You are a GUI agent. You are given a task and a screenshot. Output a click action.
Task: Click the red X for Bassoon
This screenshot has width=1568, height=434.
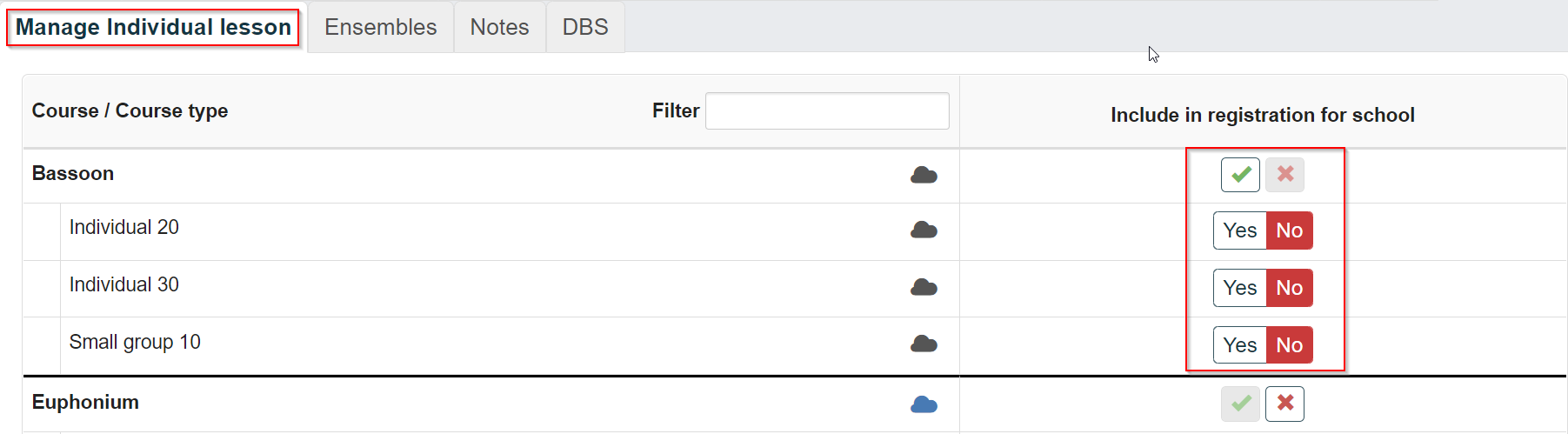pyautogui.click(x=1284, y=175)
